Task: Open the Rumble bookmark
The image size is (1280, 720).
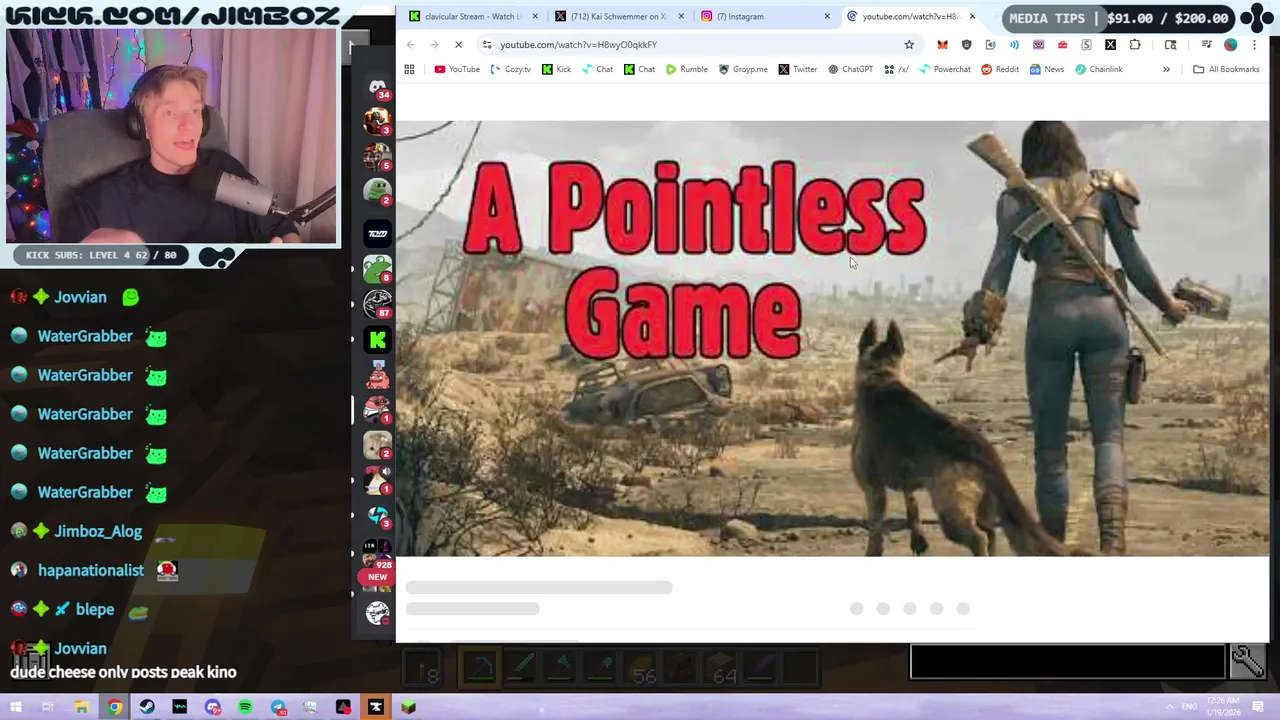Action: [x=686, y=69]
